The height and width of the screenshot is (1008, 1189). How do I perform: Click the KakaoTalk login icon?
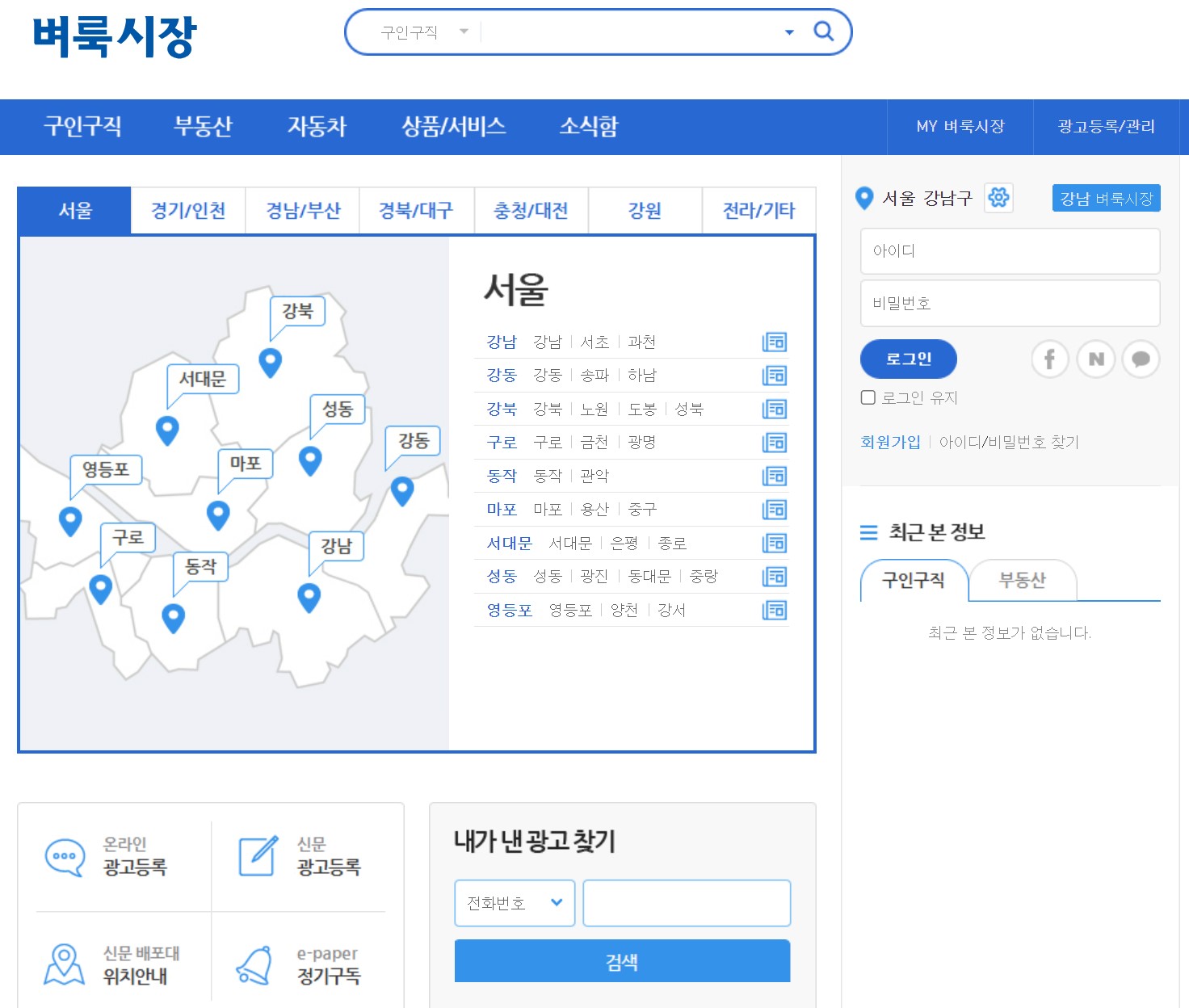1141,359
